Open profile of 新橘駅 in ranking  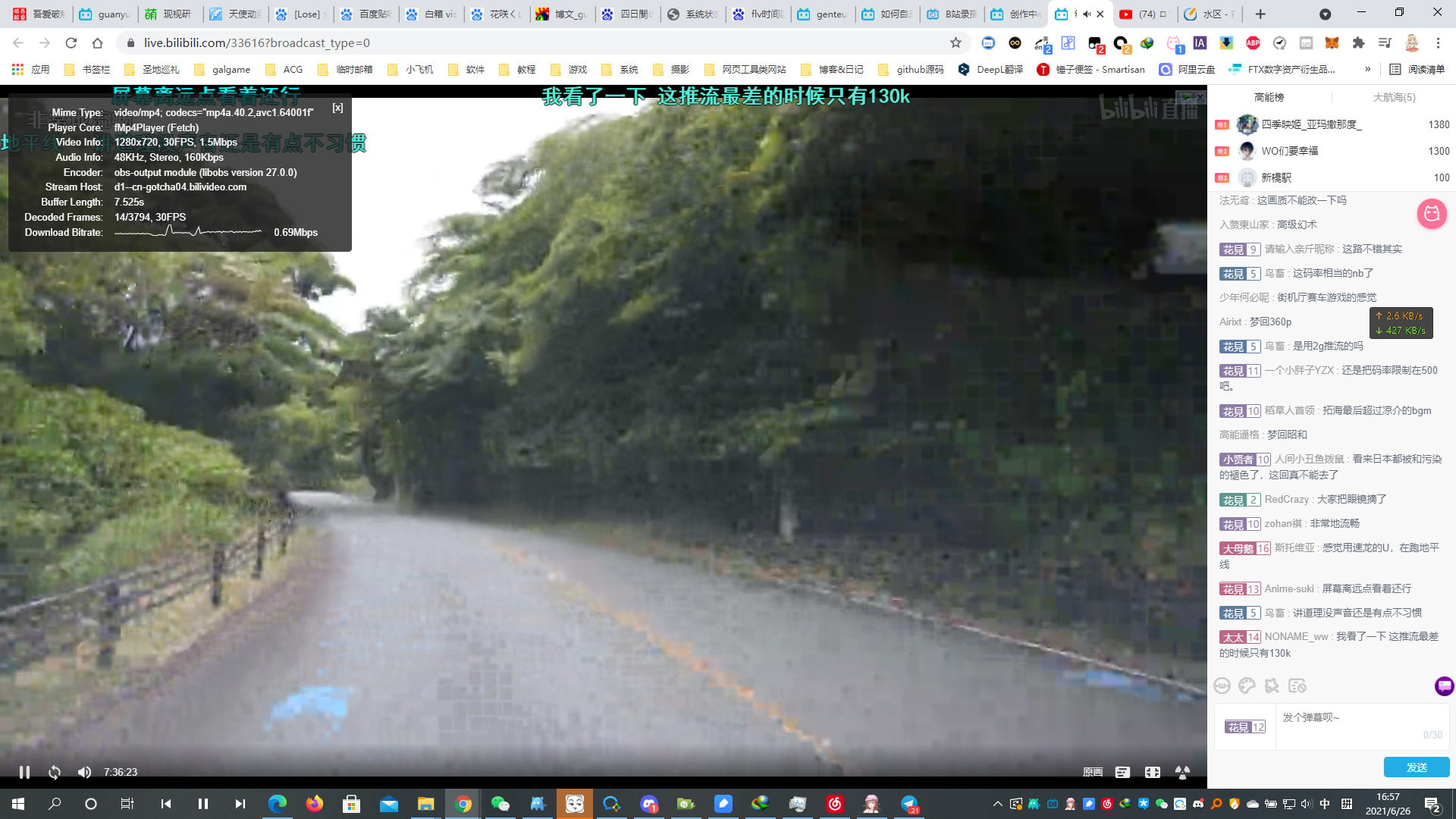pos(1276,177)
